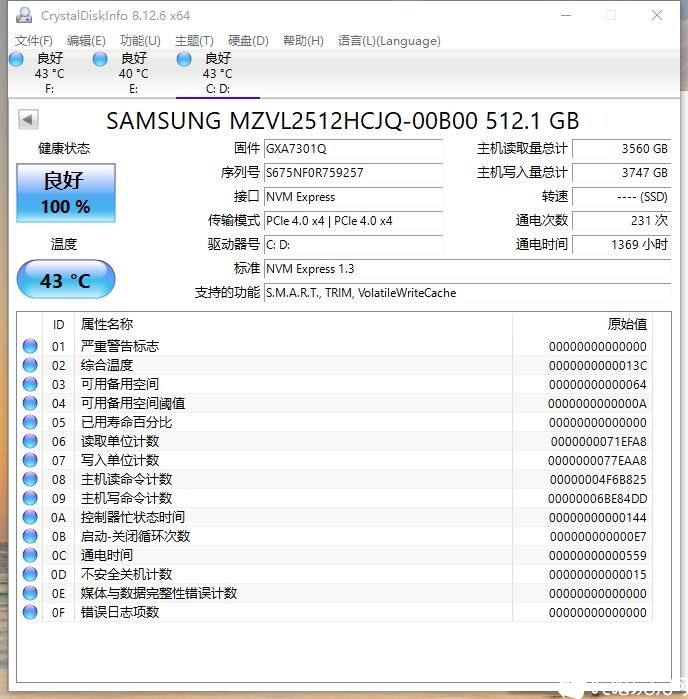Open the 硬盘(D) menu

coord(248,41)
